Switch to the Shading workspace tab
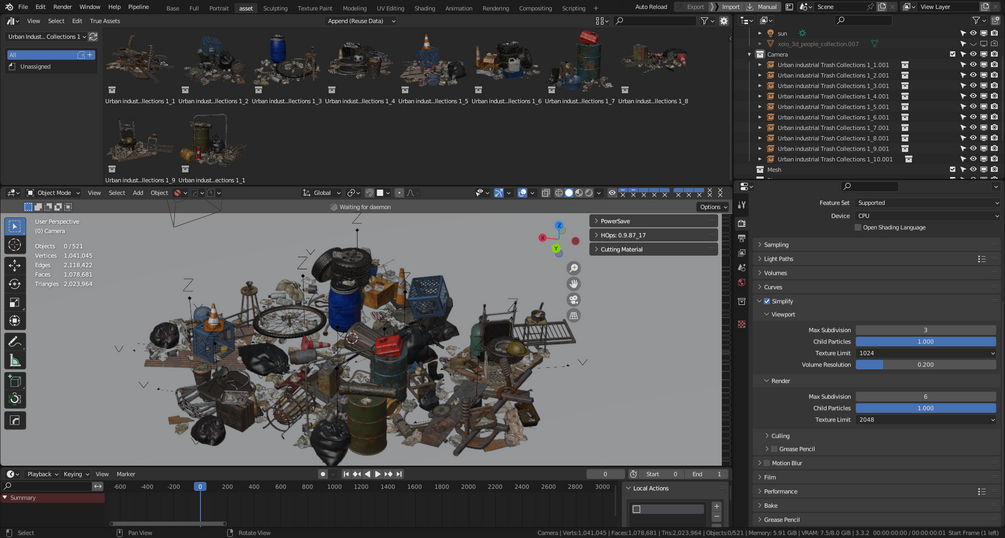Image resolution: width=1005 pixels, height=538 pixels. (x=424, y=8)
